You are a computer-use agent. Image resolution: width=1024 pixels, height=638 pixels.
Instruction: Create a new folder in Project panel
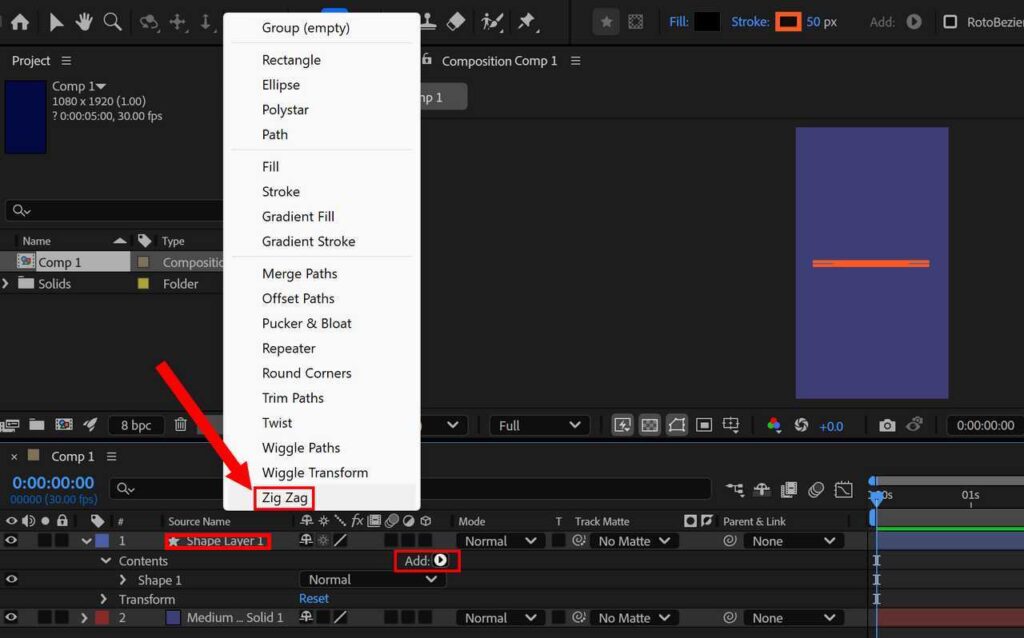37,425
